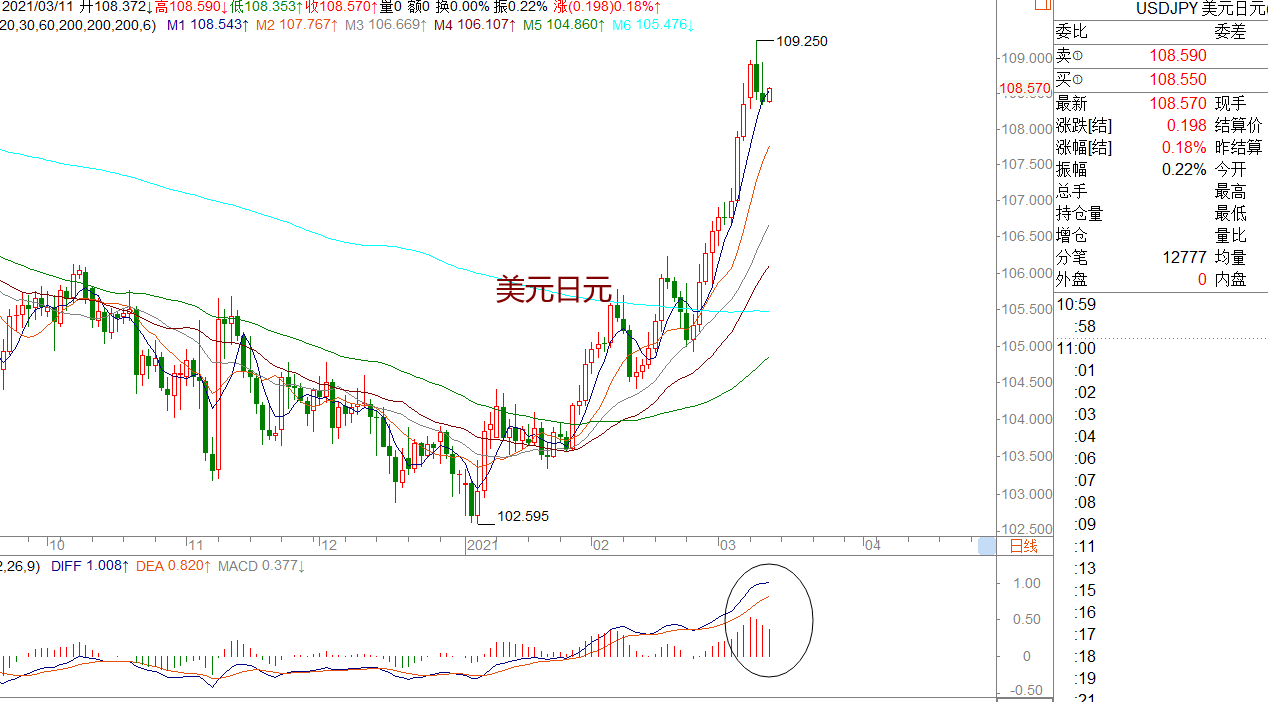The height and width of the screenshot is (702, 1268).
Task: Click the 持仓量 row label
Action: [1079, 214]
